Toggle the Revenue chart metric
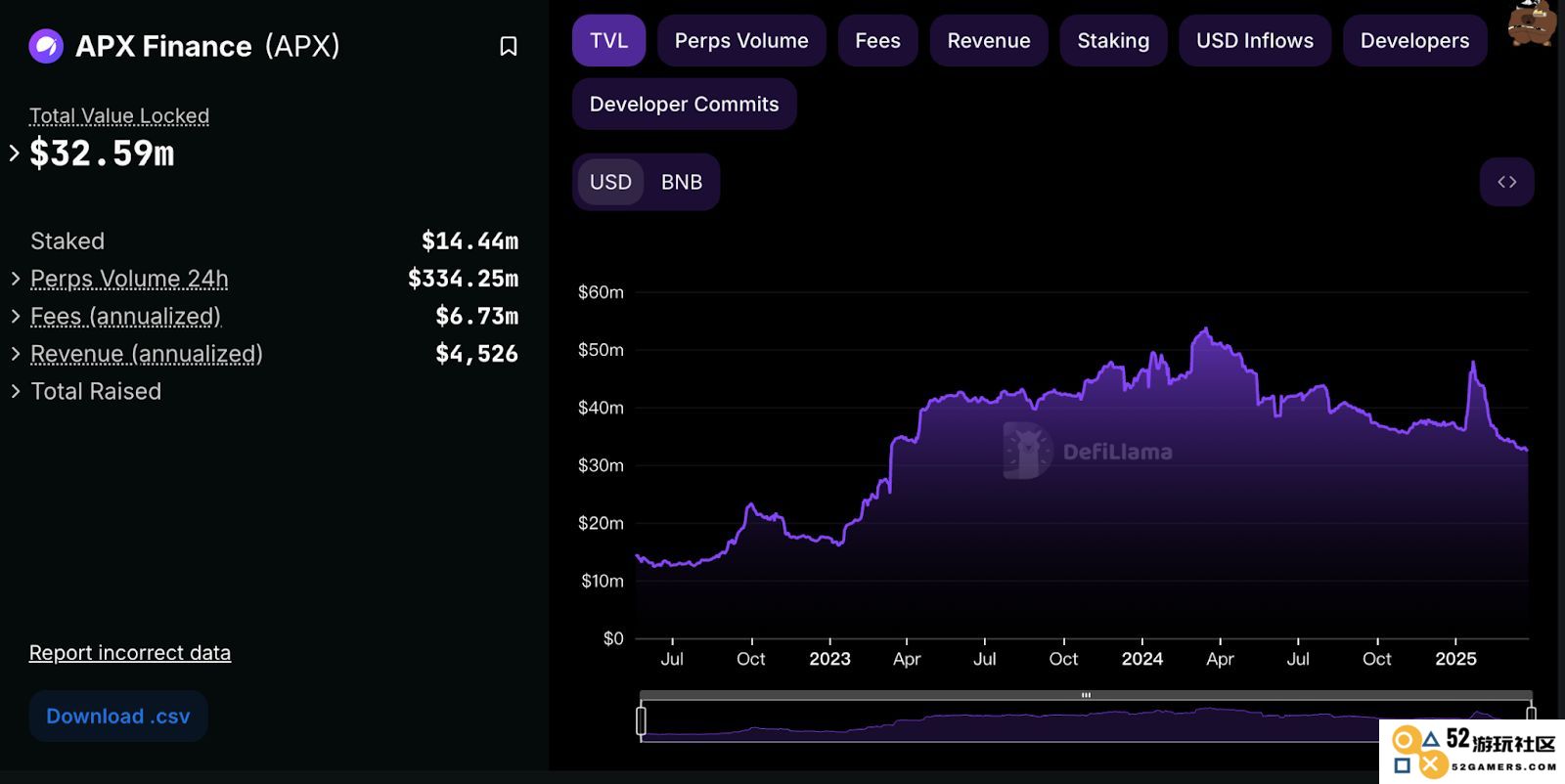 (989, 41)
